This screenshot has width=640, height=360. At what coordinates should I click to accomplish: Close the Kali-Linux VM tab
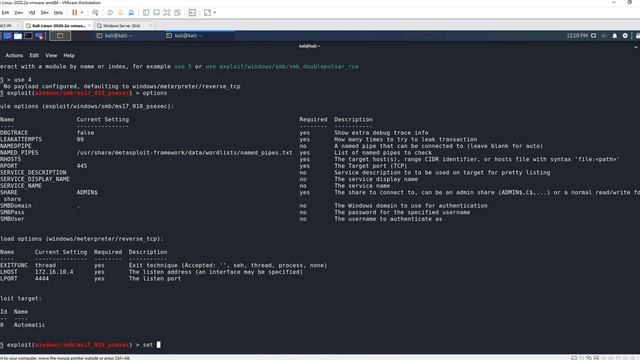point(89,25)
